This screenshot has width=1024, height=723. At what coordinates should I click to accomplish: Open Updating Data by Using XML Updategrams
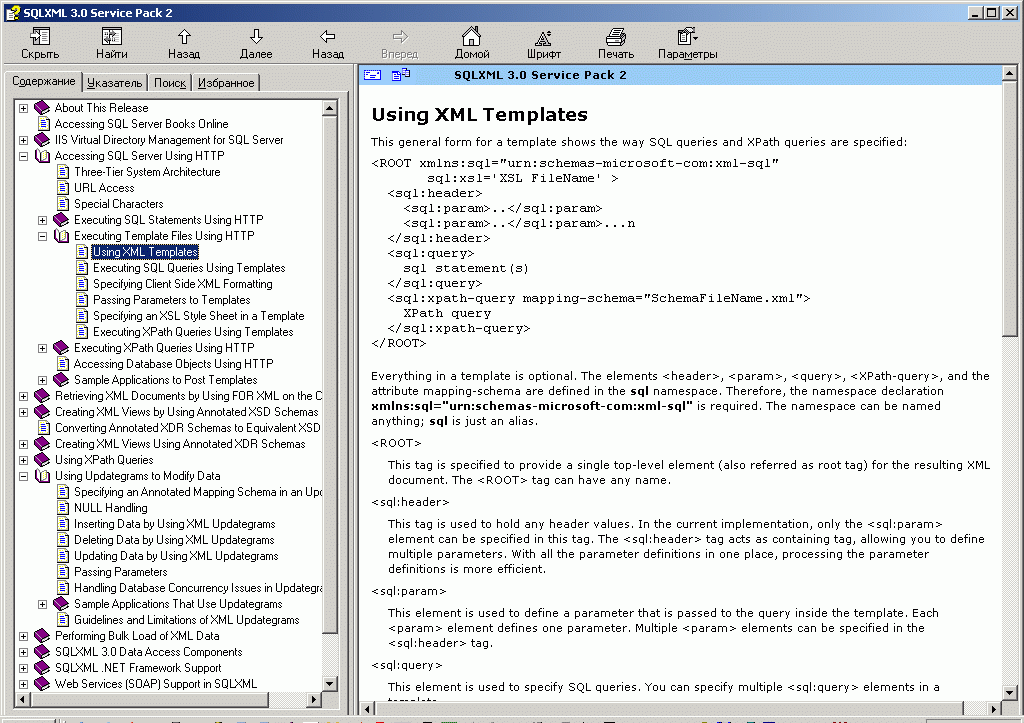pos(176,556)
